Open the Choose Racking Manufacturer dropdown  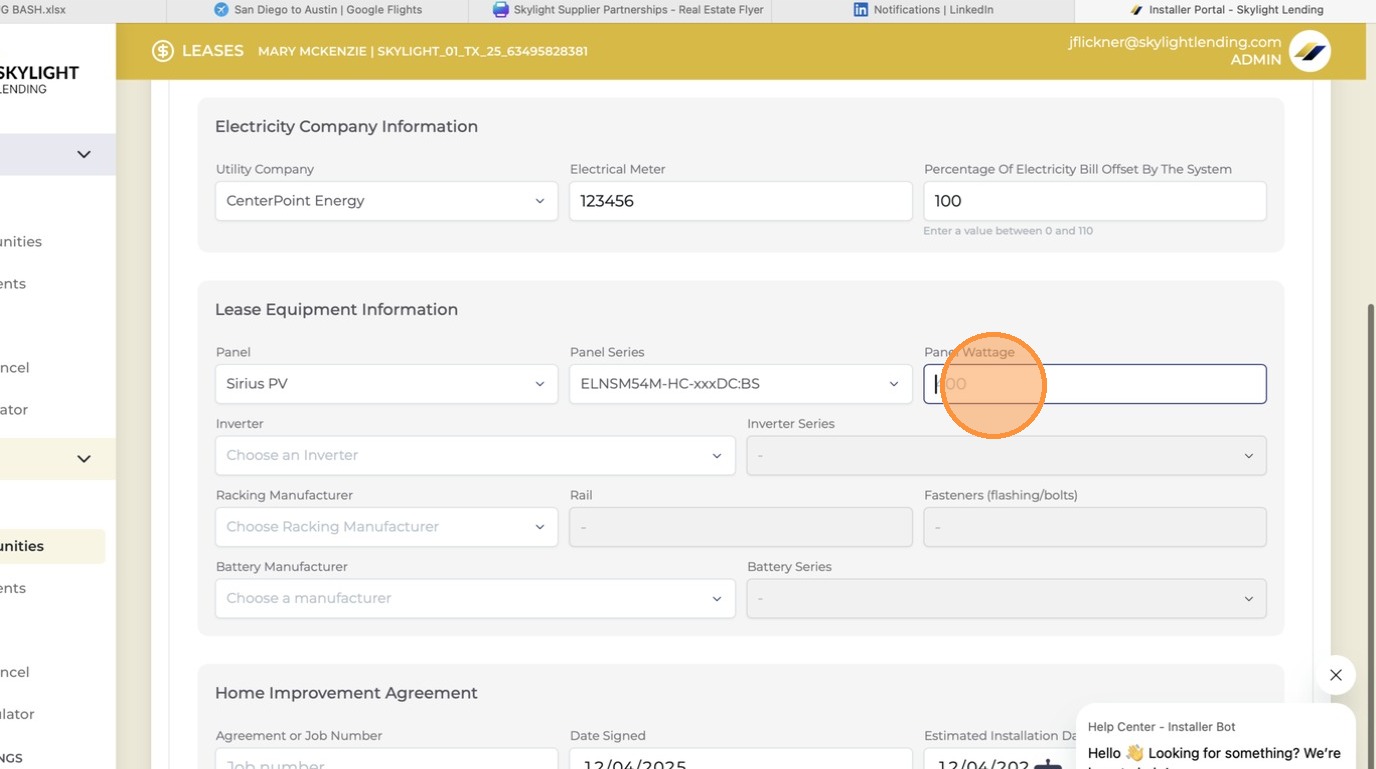387,527
